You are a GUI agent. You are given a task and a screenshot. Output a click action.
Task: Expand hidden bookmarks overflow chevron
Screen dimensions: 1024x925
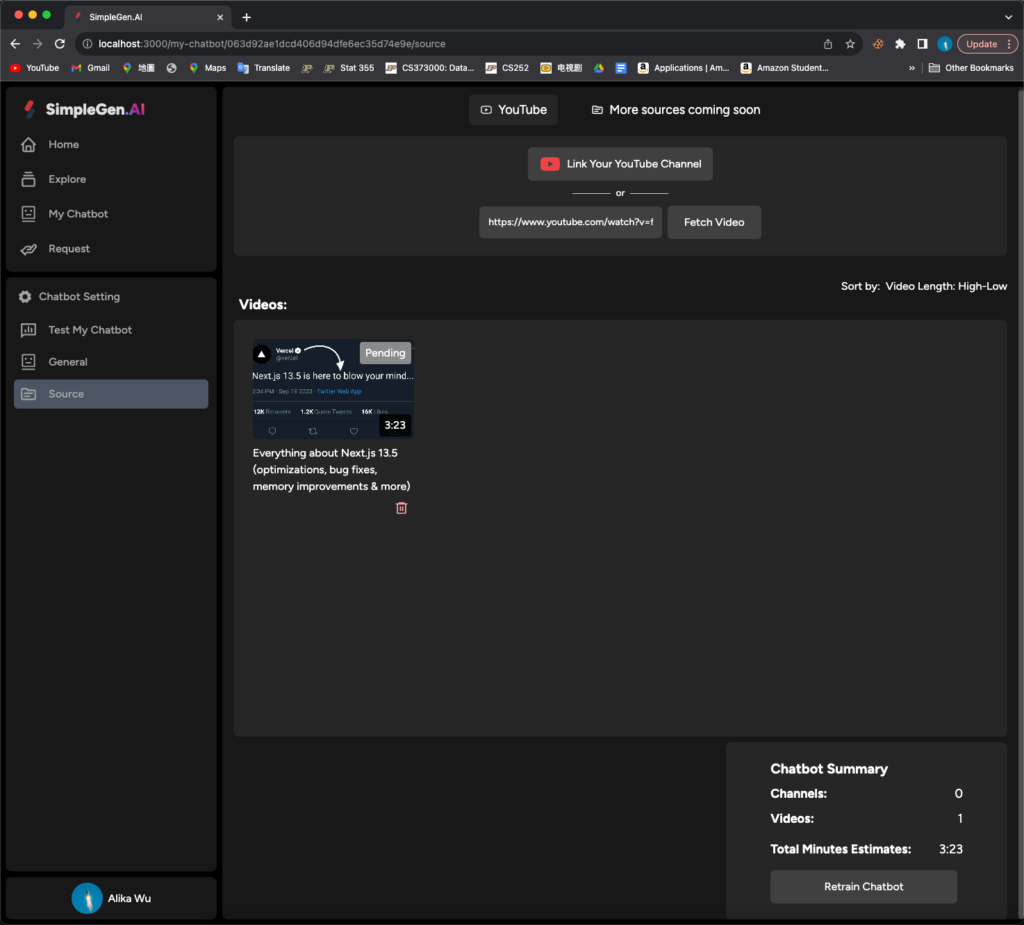911,68
